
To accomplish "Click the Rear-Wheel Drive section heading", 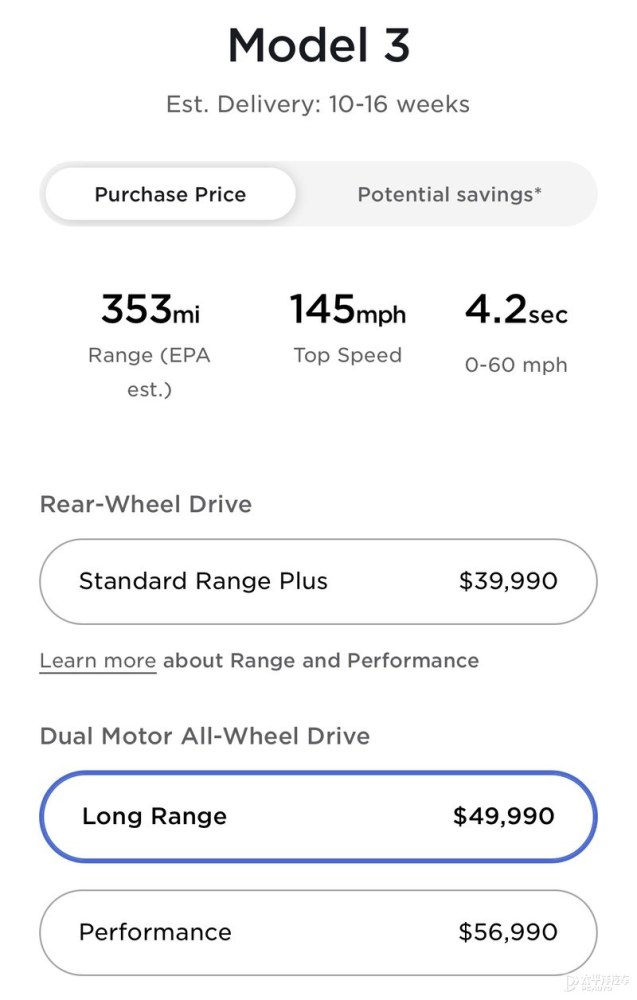I will coord(145,504).
